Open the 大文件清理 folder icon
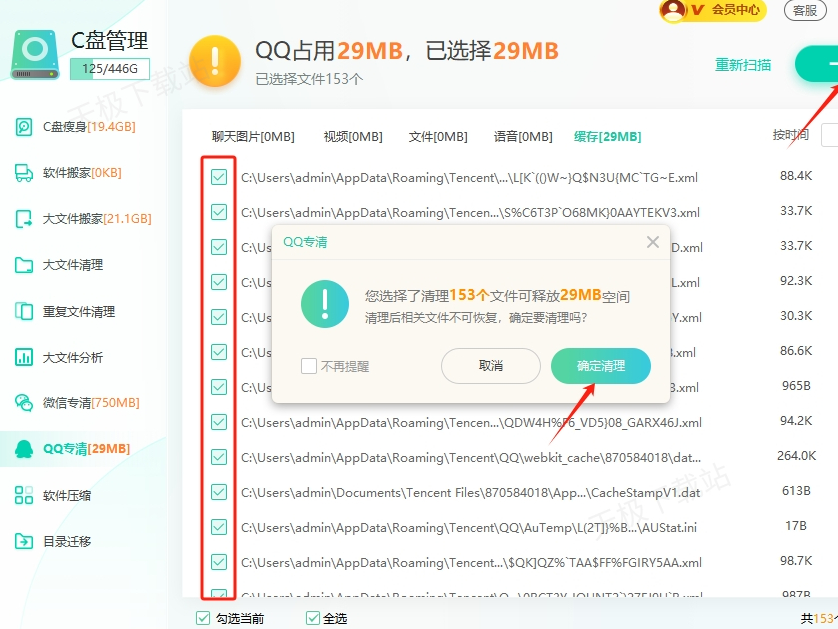838x629 pixels. click(24, 265)
